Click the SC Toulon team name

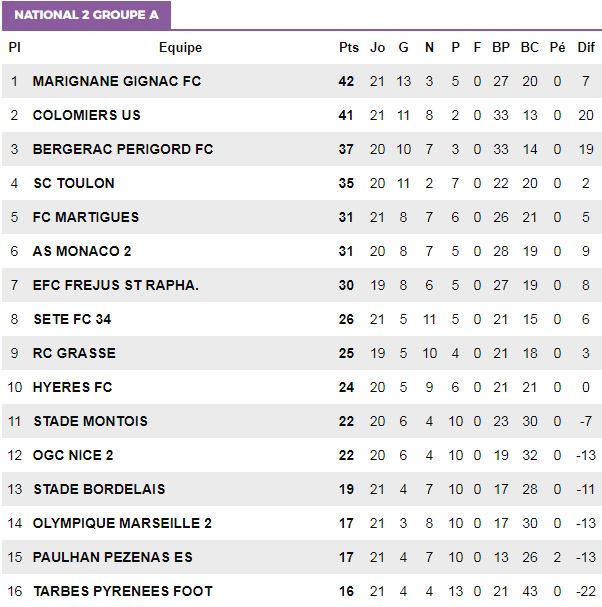tap(74, 183)
